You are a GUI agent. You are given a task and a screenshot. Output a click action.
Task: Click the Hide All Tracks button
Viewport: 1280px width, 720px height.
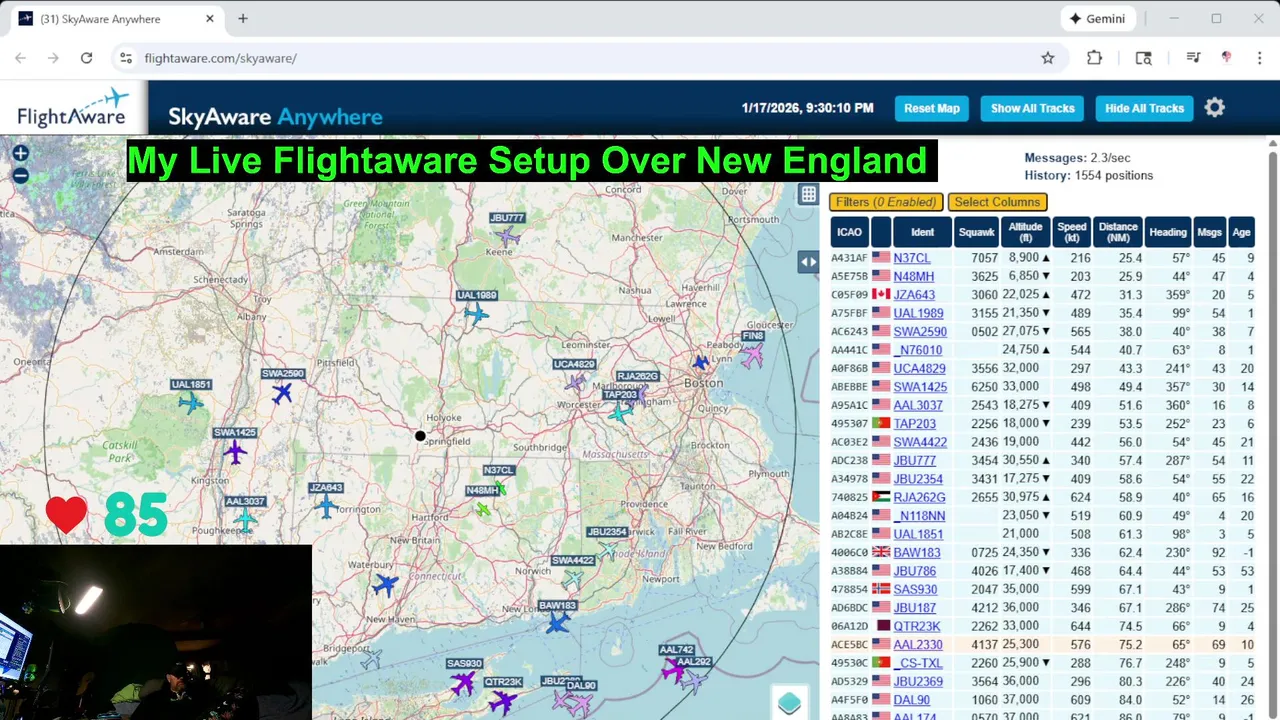pyautogui.click(x=1144, y=108)
